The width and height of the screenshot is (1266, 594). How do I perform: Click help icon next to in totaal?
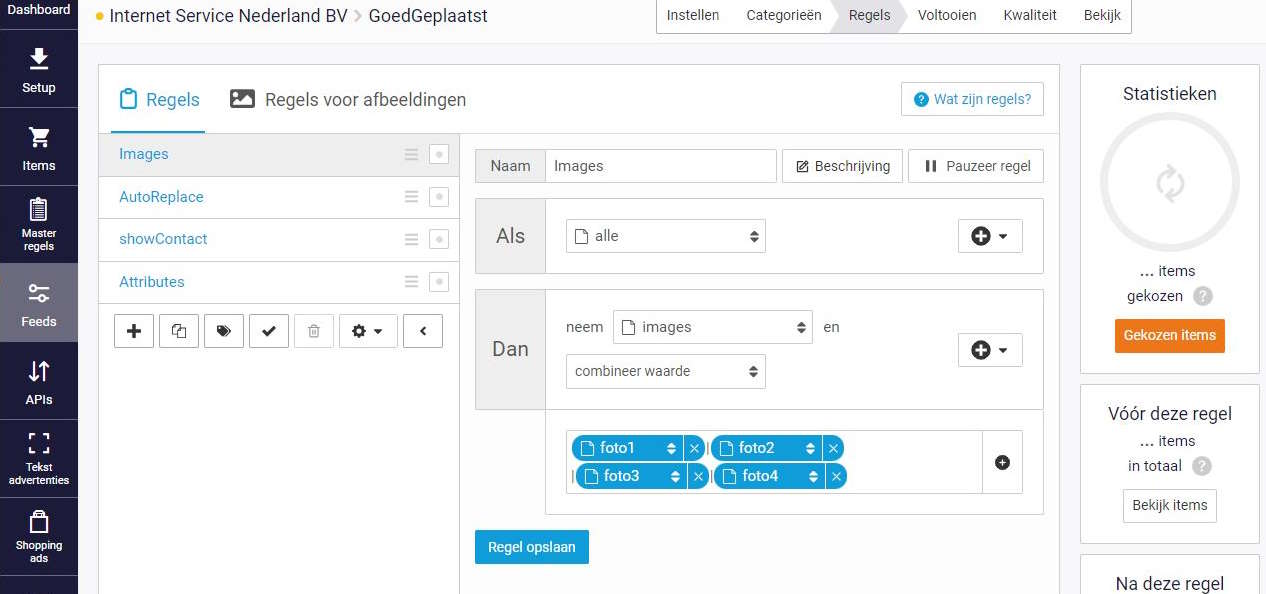(1202, 466)
